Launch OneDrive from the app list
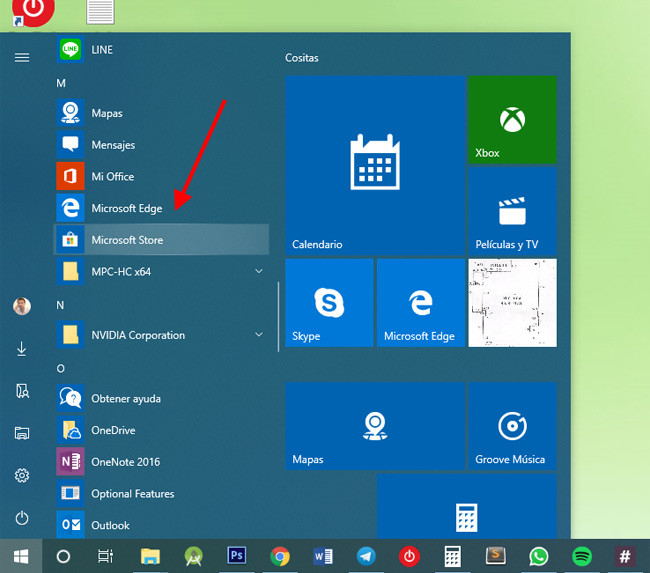The width and height of the screenshot is (650, 573). pos(162,430)
